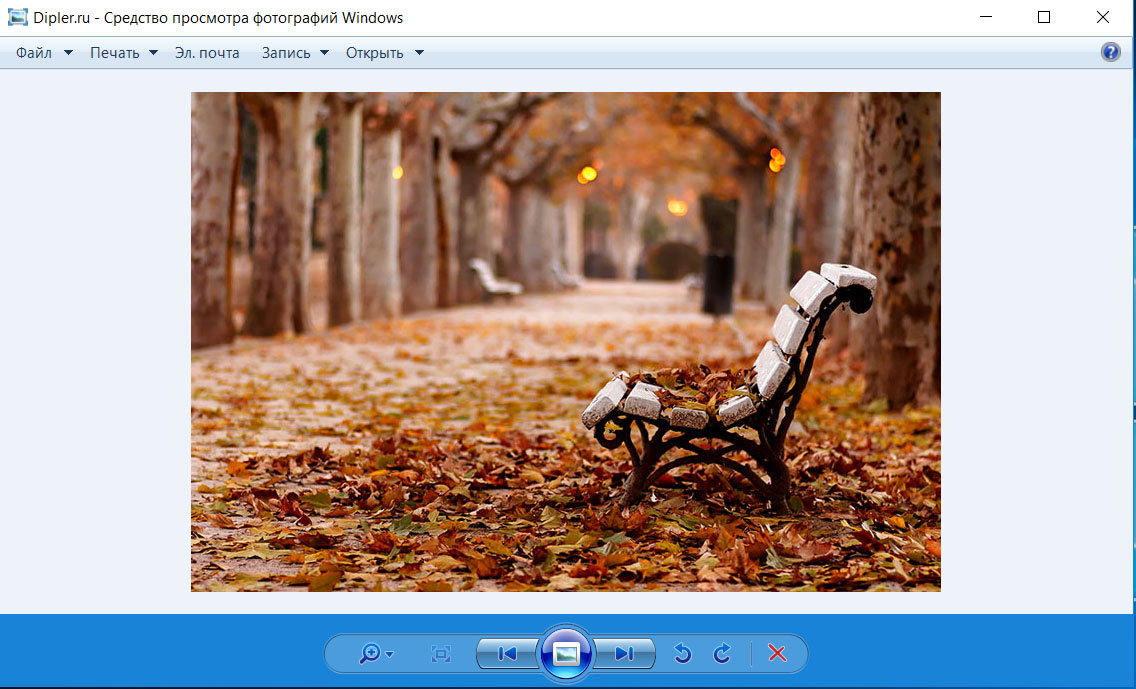The image size is (1136, 689).
Task: Expand the Файл menu dropdown arrow
Action: (x=67, y=52)
